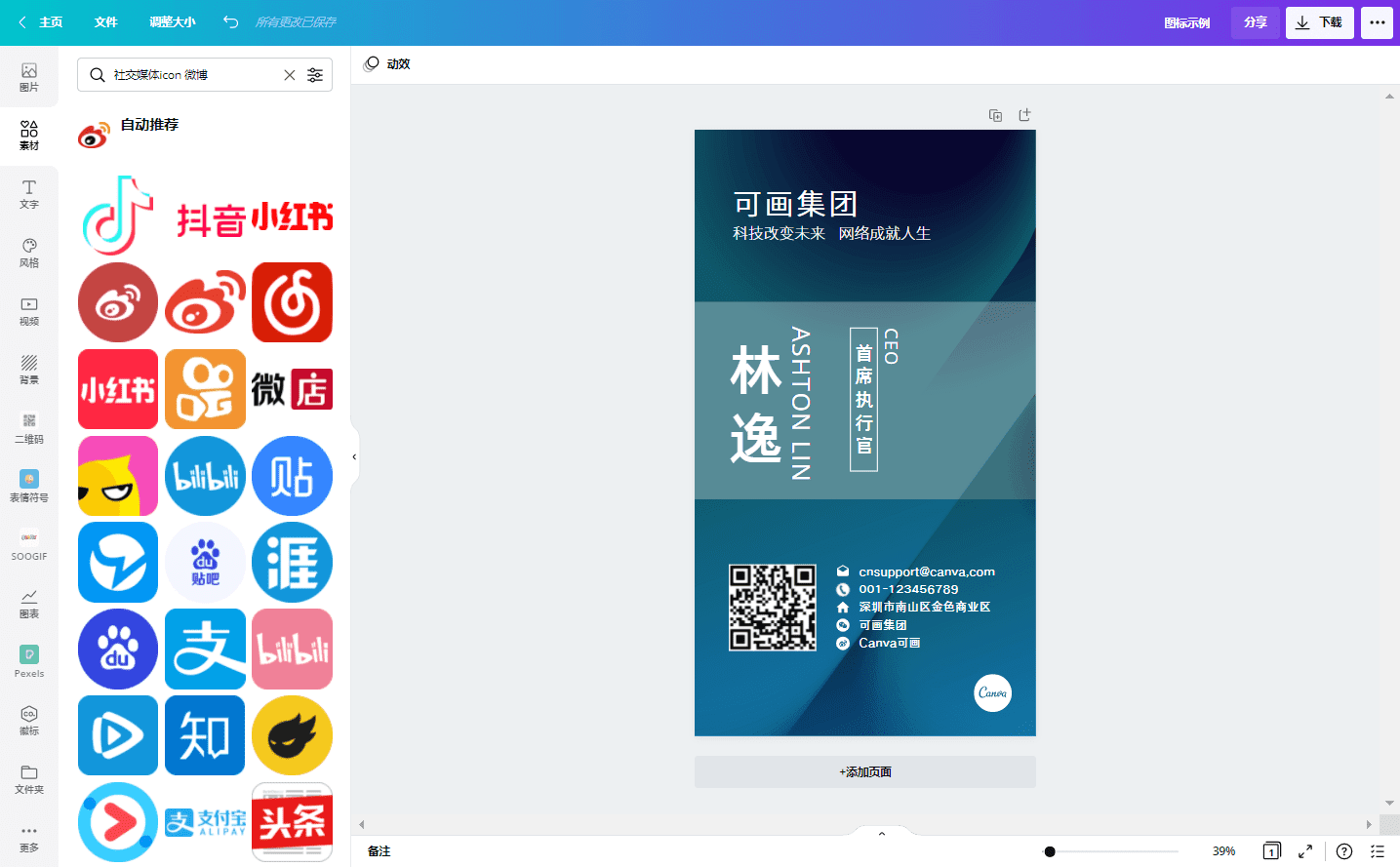Open the 图表 (Charts) sidebar panel
This screenshot has width=1400, height=867.
pyautogui.click(x=29, y=604)
